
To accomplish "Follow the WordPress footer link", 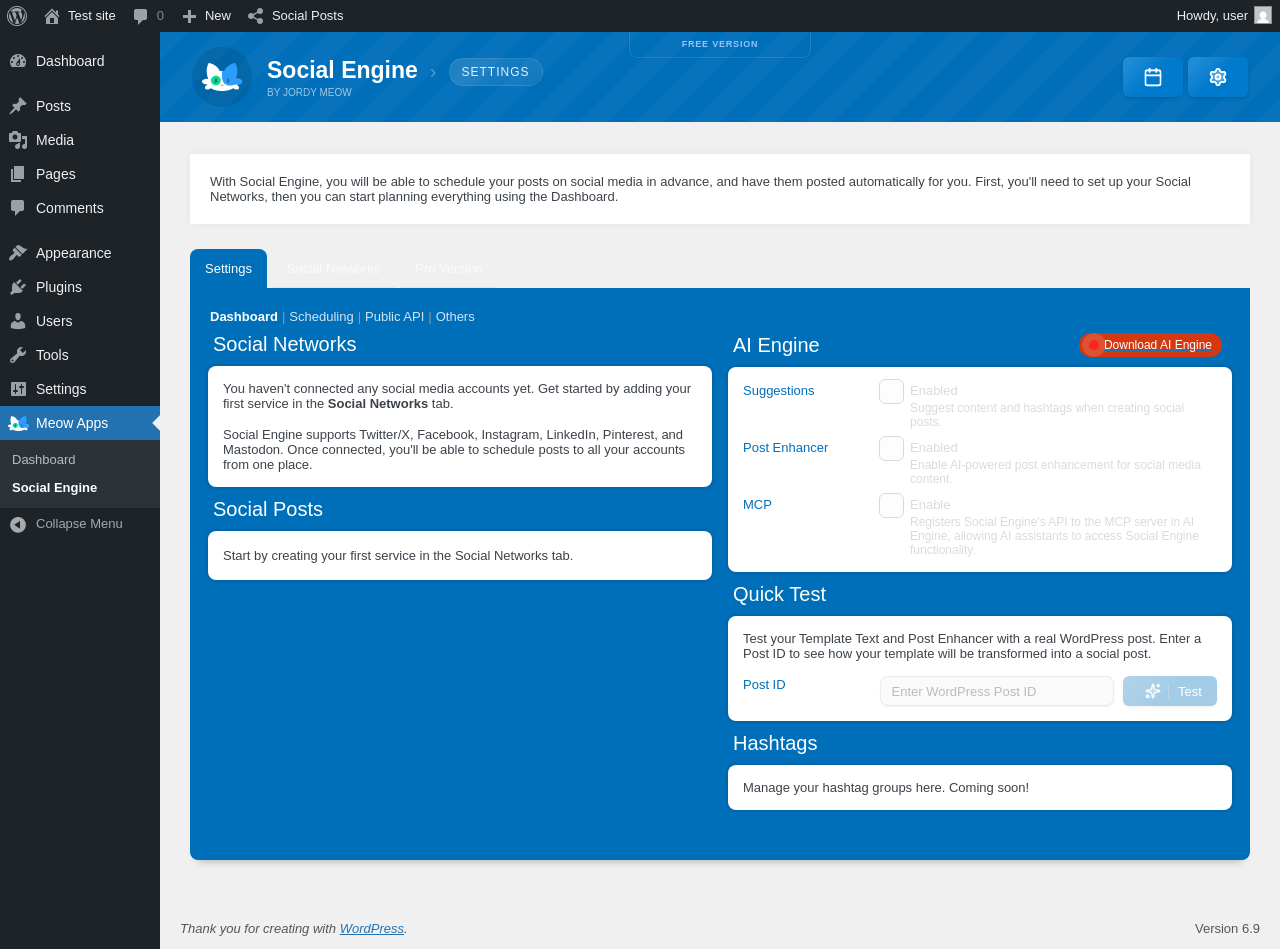I will 371,929.
